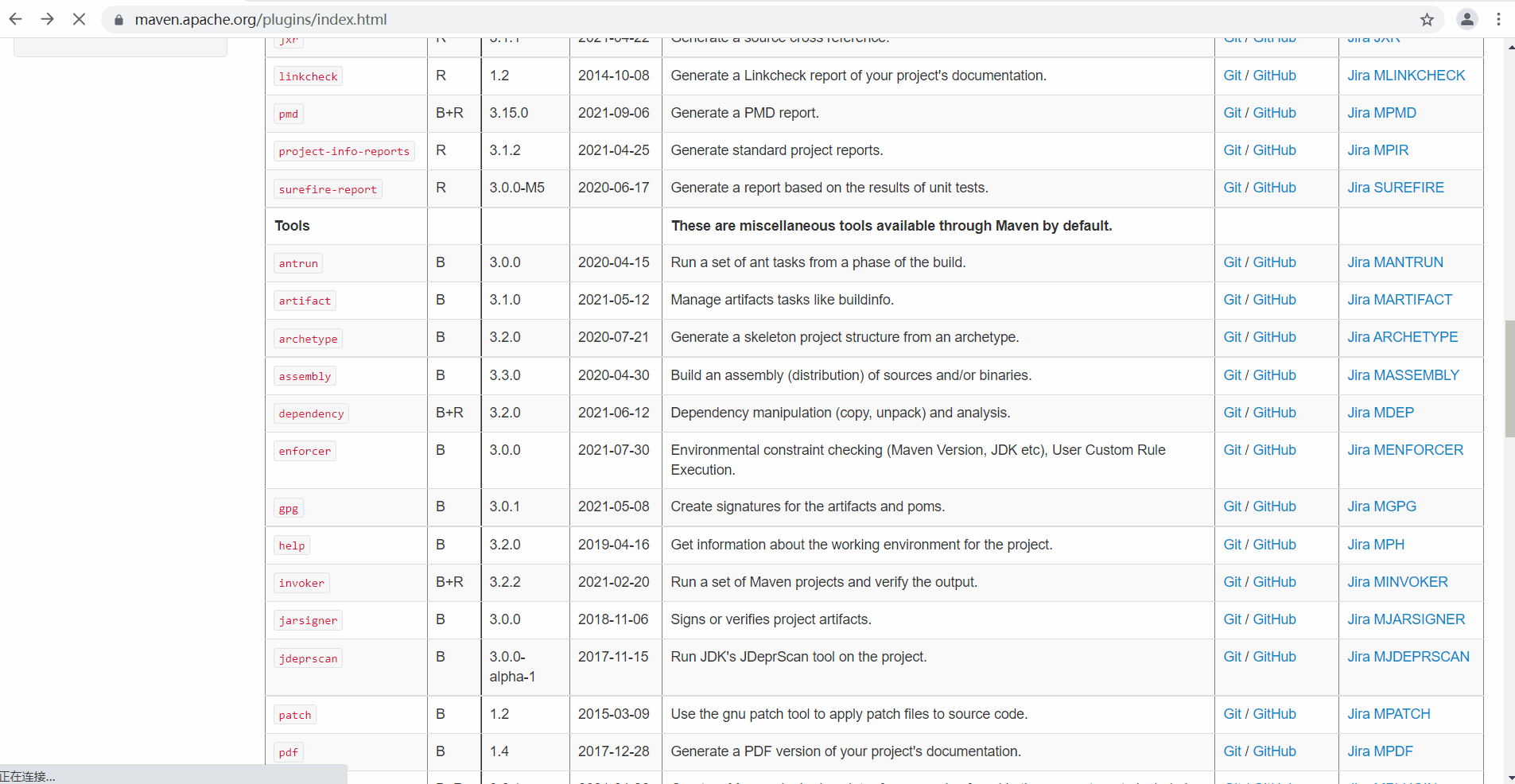Select date 2019-04-16 in help row

point(614,545)
